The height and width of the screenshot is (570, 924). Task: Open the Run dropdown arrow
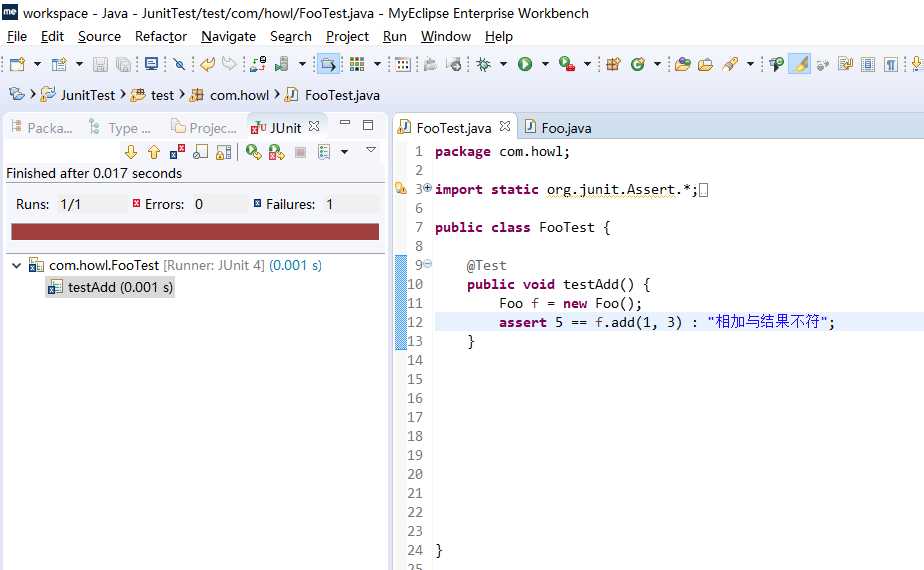545,64
